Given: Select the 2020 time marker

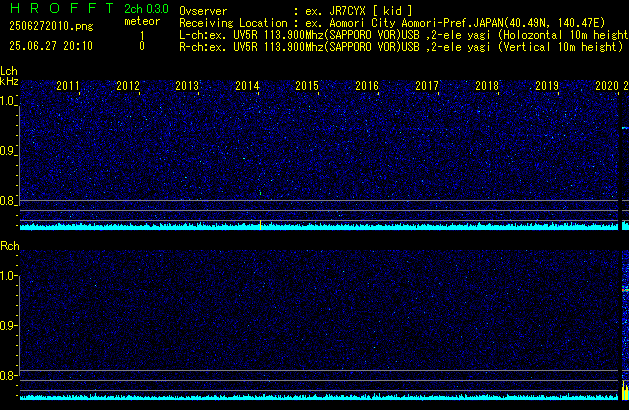Looking at the screenshot, I should coord(607,86).
